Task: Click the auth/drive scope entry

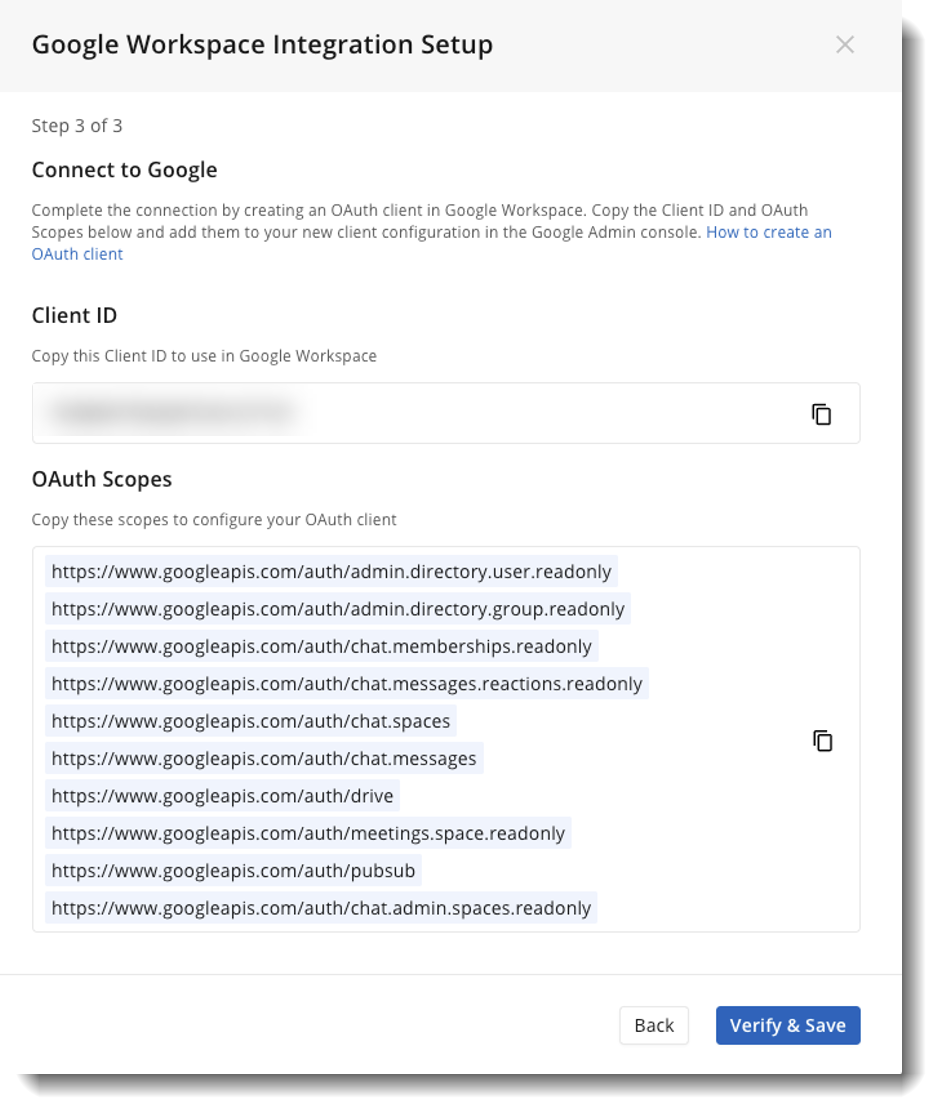Action: click(222, 796)
